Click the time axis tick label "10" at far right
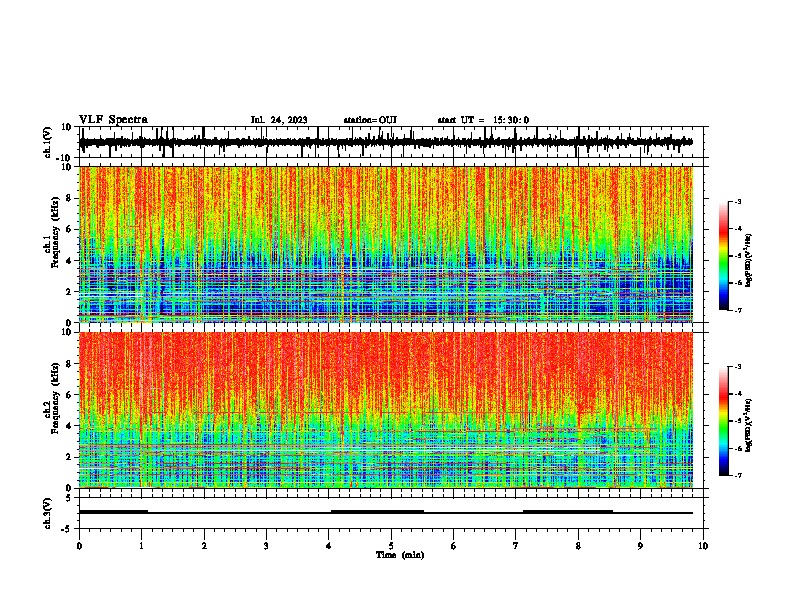The height and width of the screenshot is (612, 792). point(703,546)
